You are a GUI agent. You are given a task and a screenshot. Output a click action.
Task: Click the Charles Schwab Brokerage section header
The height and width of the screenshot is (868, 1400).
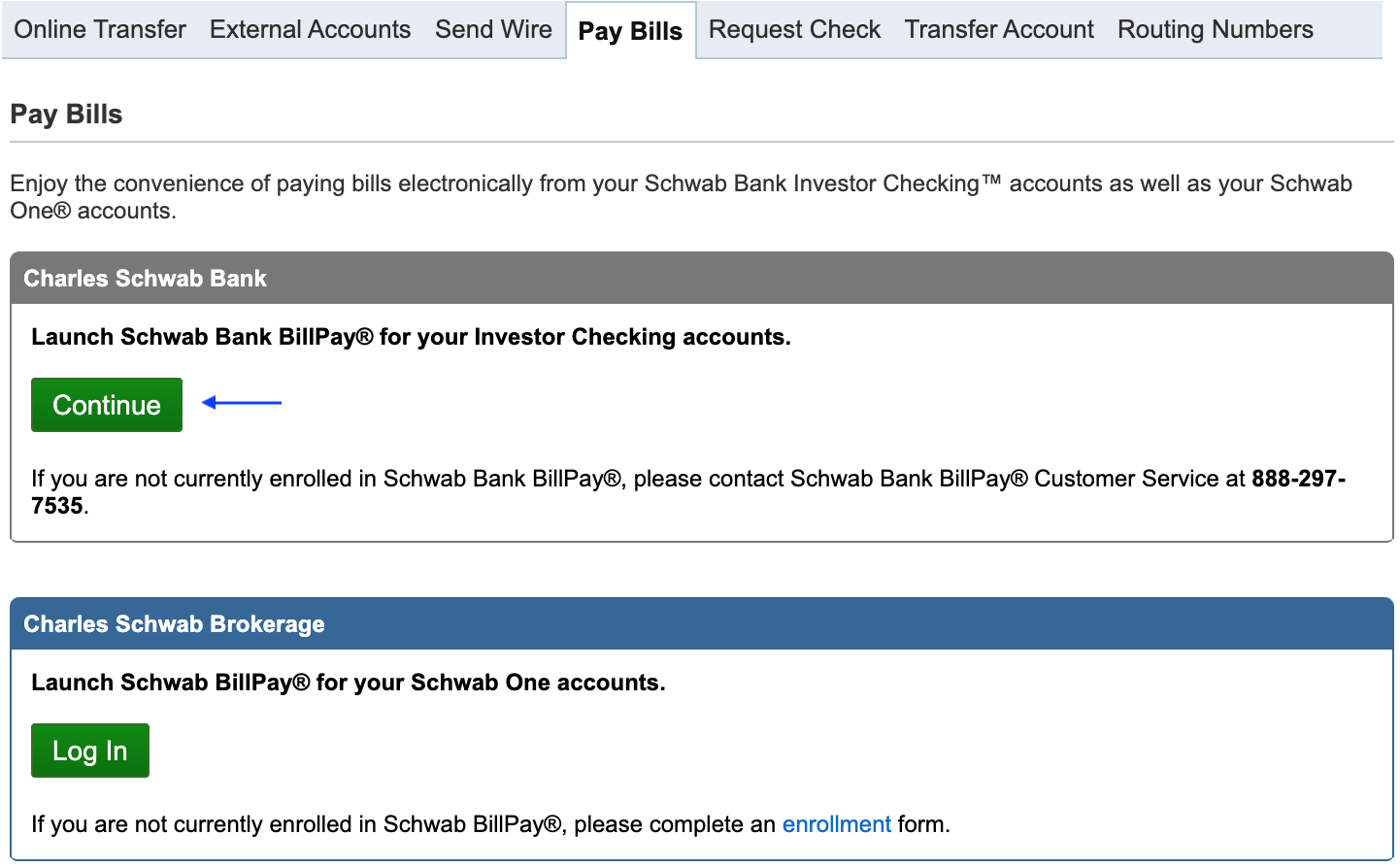[174, 624]
